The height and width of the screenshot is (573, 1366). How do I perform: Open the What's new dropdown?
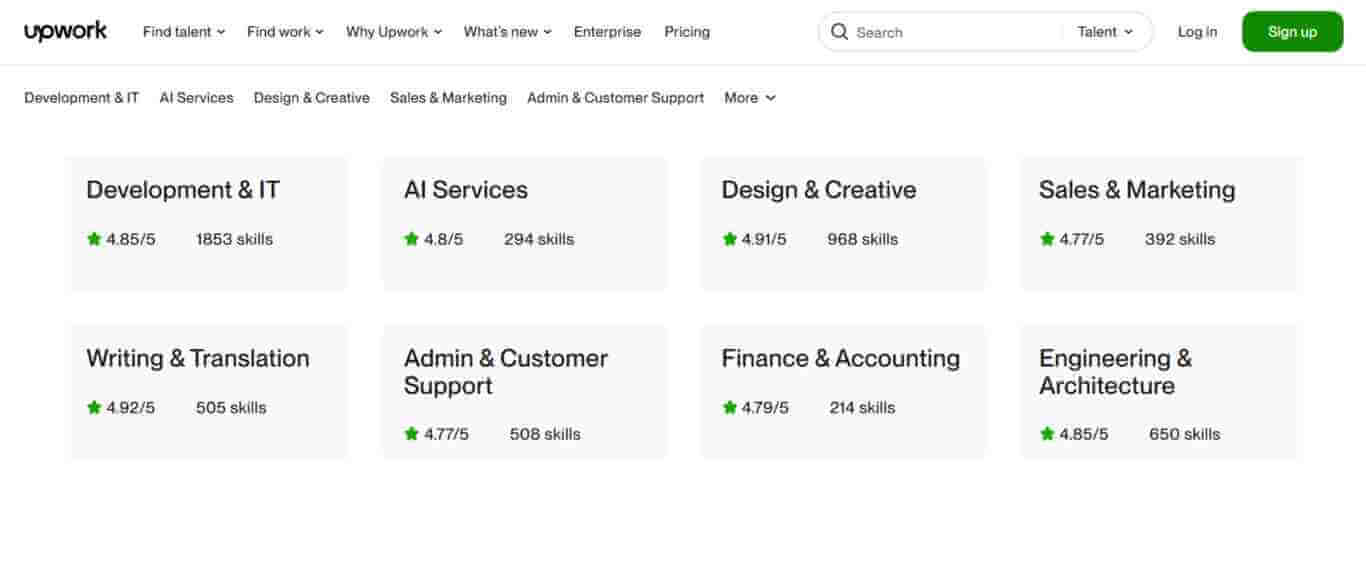(508, 32)
